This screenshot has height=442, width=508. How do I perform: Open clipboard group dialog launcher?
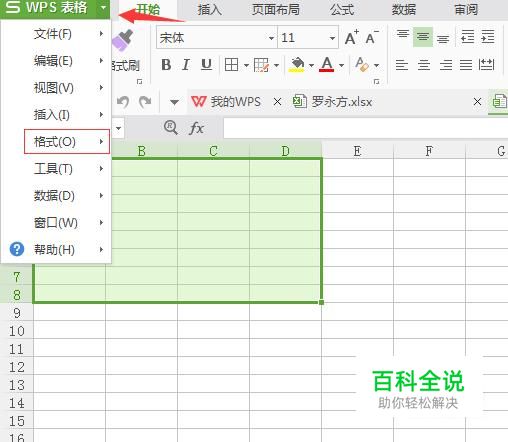point(140,82)
